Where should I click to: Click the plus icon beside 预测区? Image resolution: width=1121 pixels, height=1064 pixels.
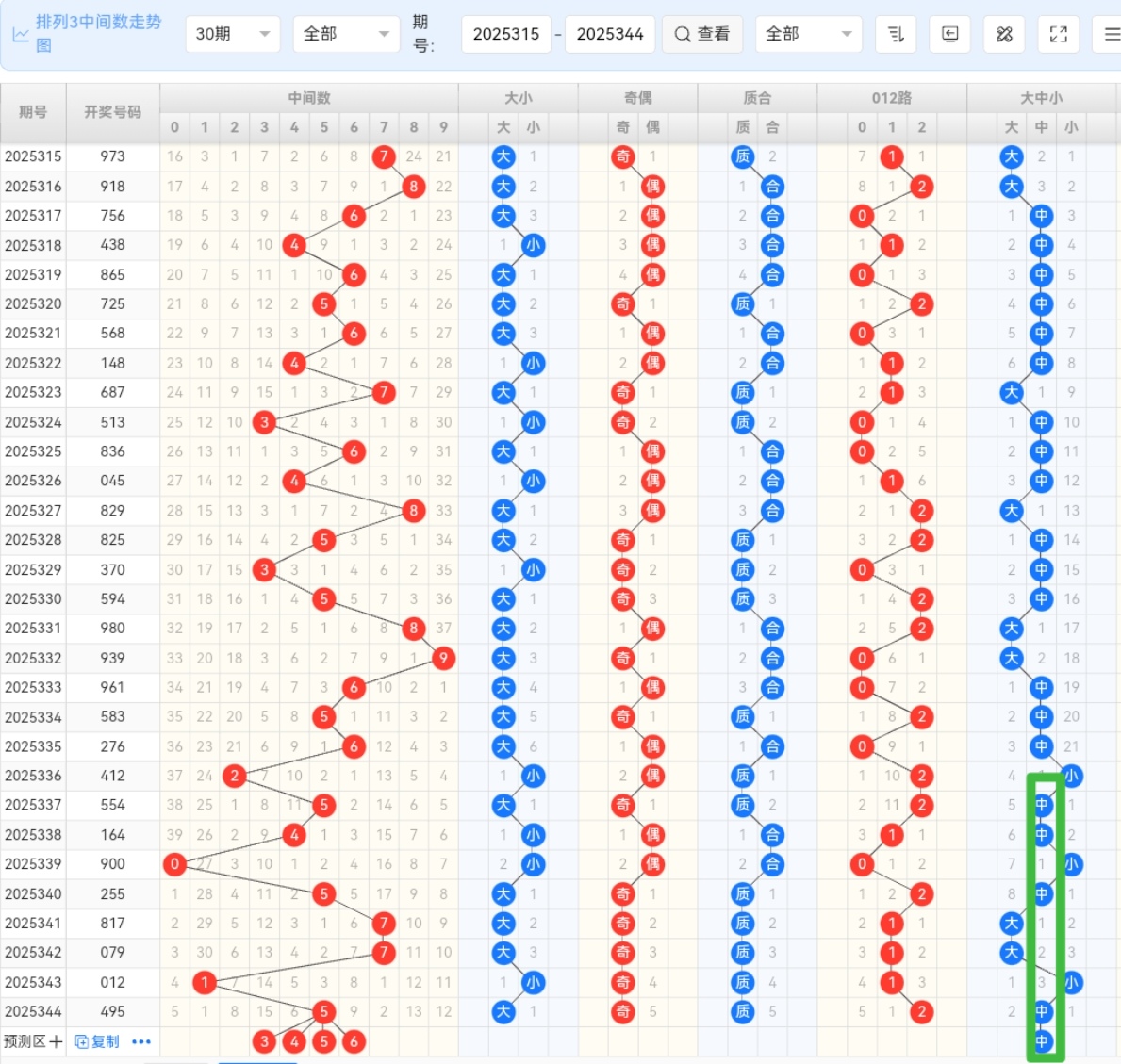[x=57, y=1041]
